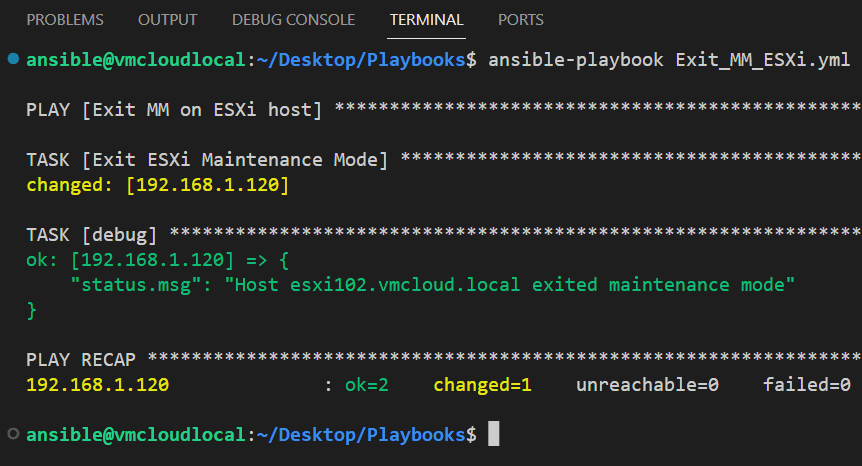
Task: Click the ok=2 recap value
Action: tap(367, 385)
